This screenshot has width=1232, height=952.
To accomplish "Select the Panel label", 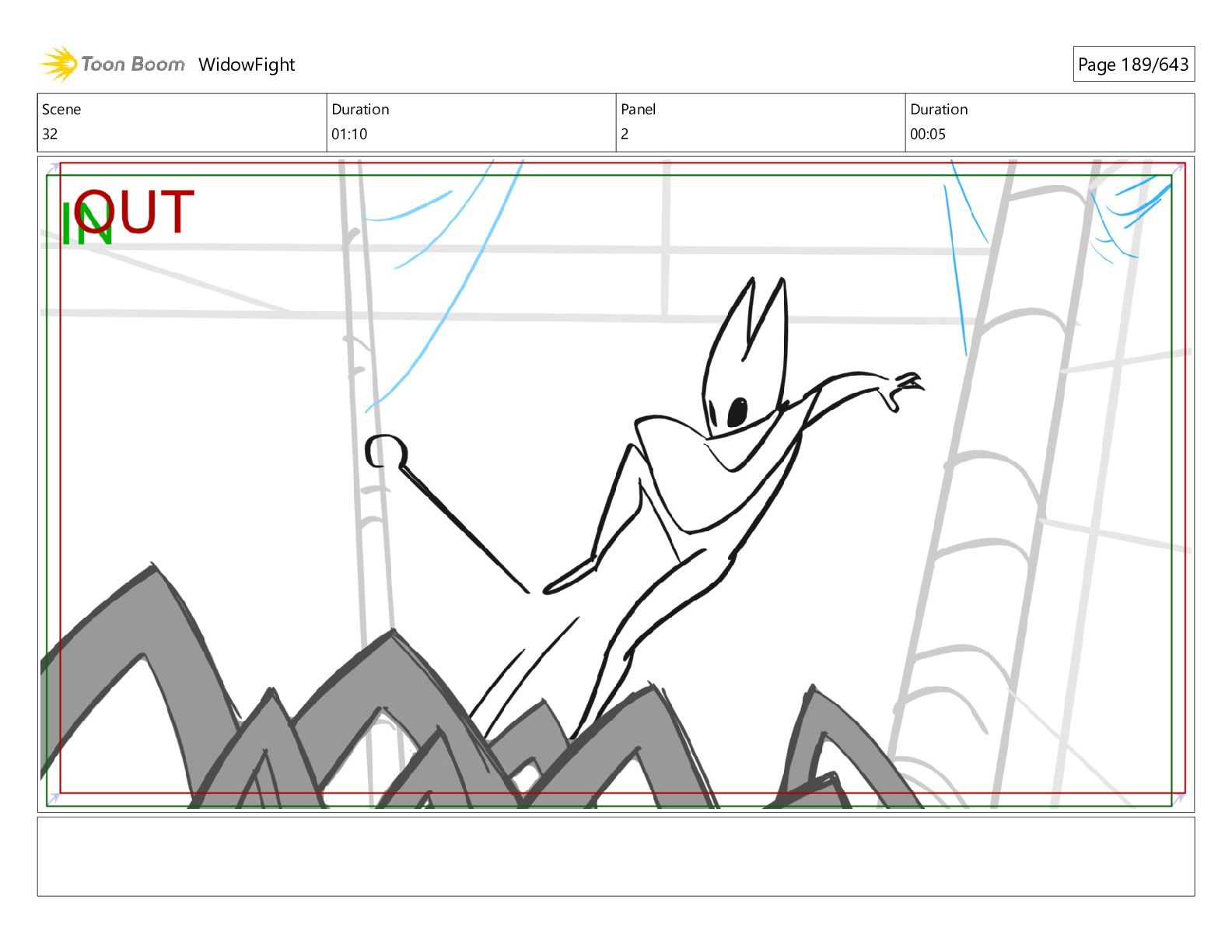I will 639,110.
